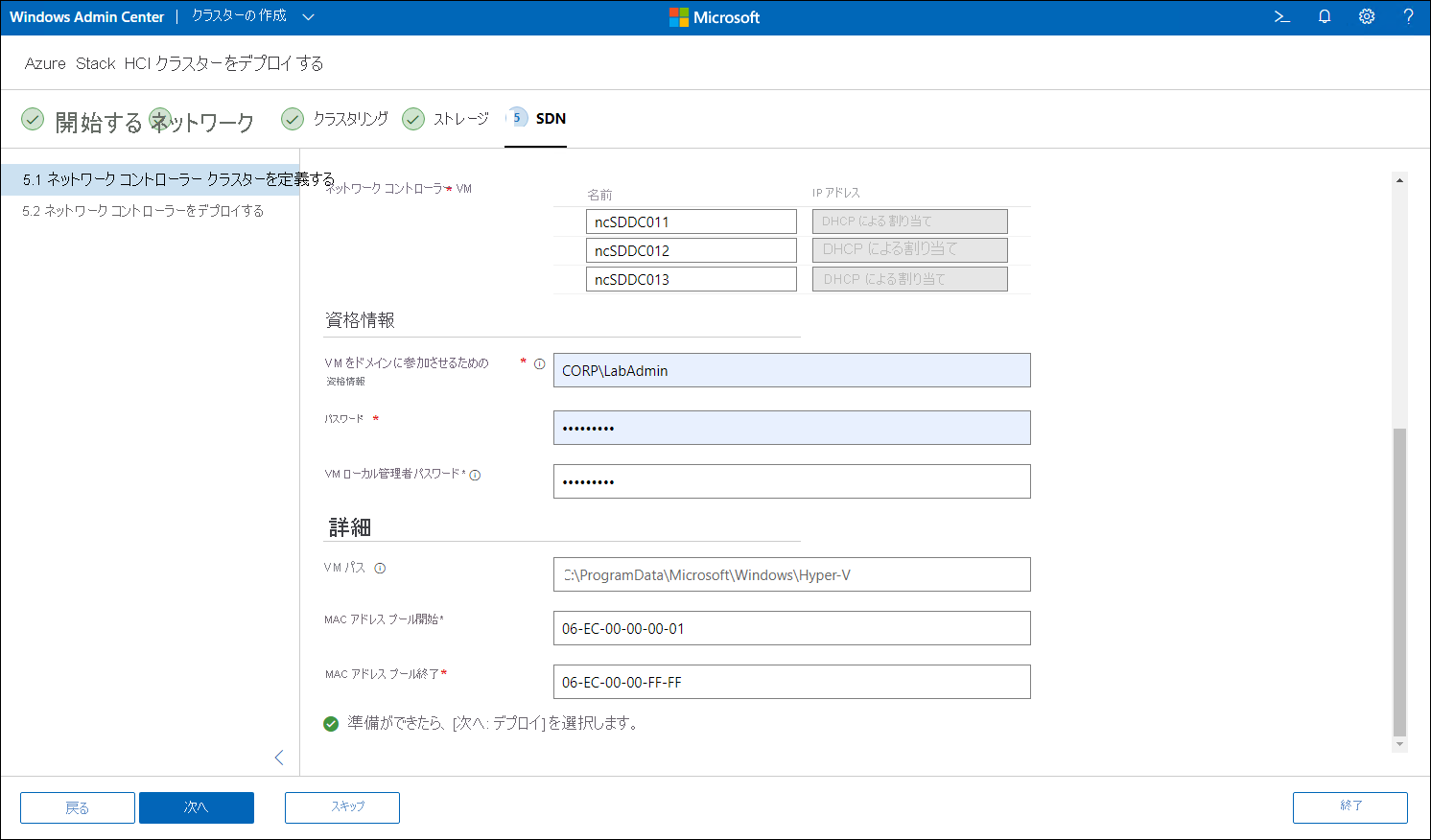
Task: Collapse the left navigation pane chevron
Action: (279, 758)
